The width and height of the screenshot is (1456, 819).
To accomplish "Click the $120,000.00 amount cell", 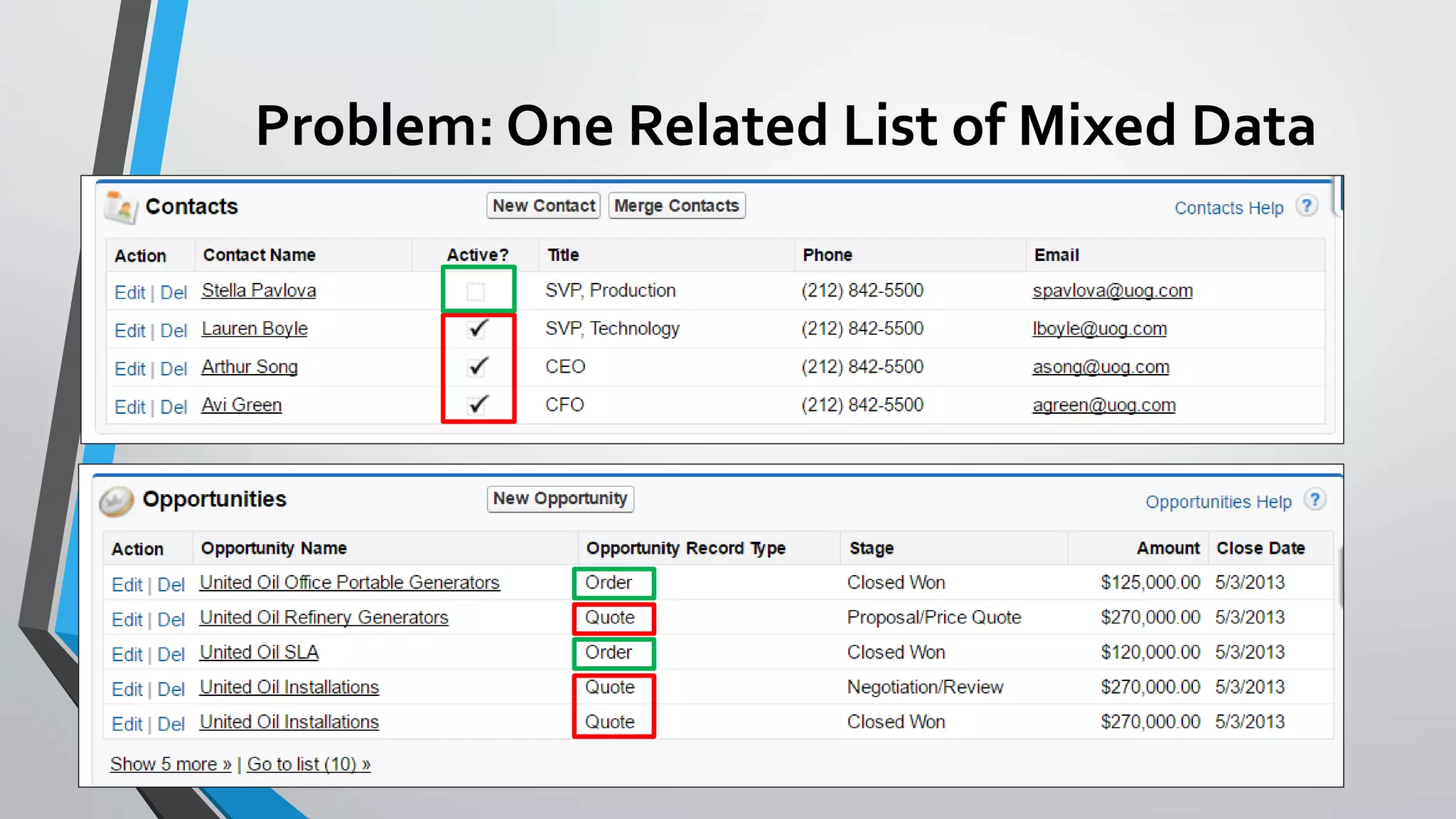I will [x=1150, y=653].
